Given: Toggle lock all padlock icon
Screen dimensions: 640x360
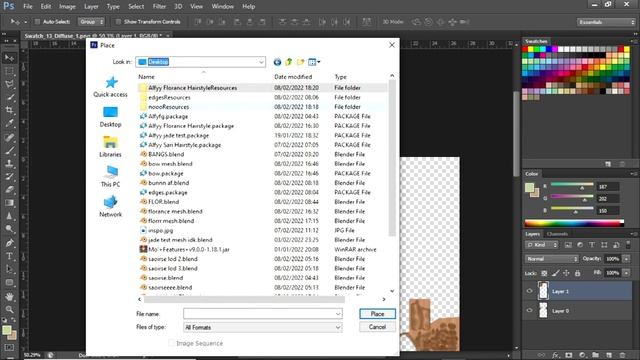Looking at the screenshot, I should pyautogui.click(x=577, y=273).
